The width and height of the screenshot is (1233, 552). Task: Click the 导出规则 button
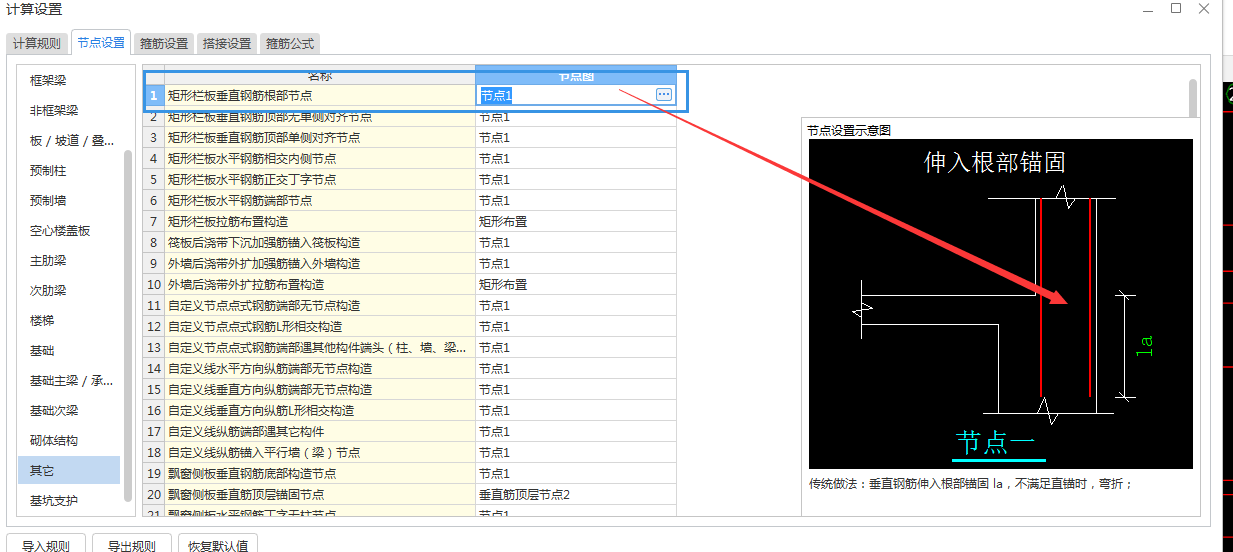click(x=132, y=545)
